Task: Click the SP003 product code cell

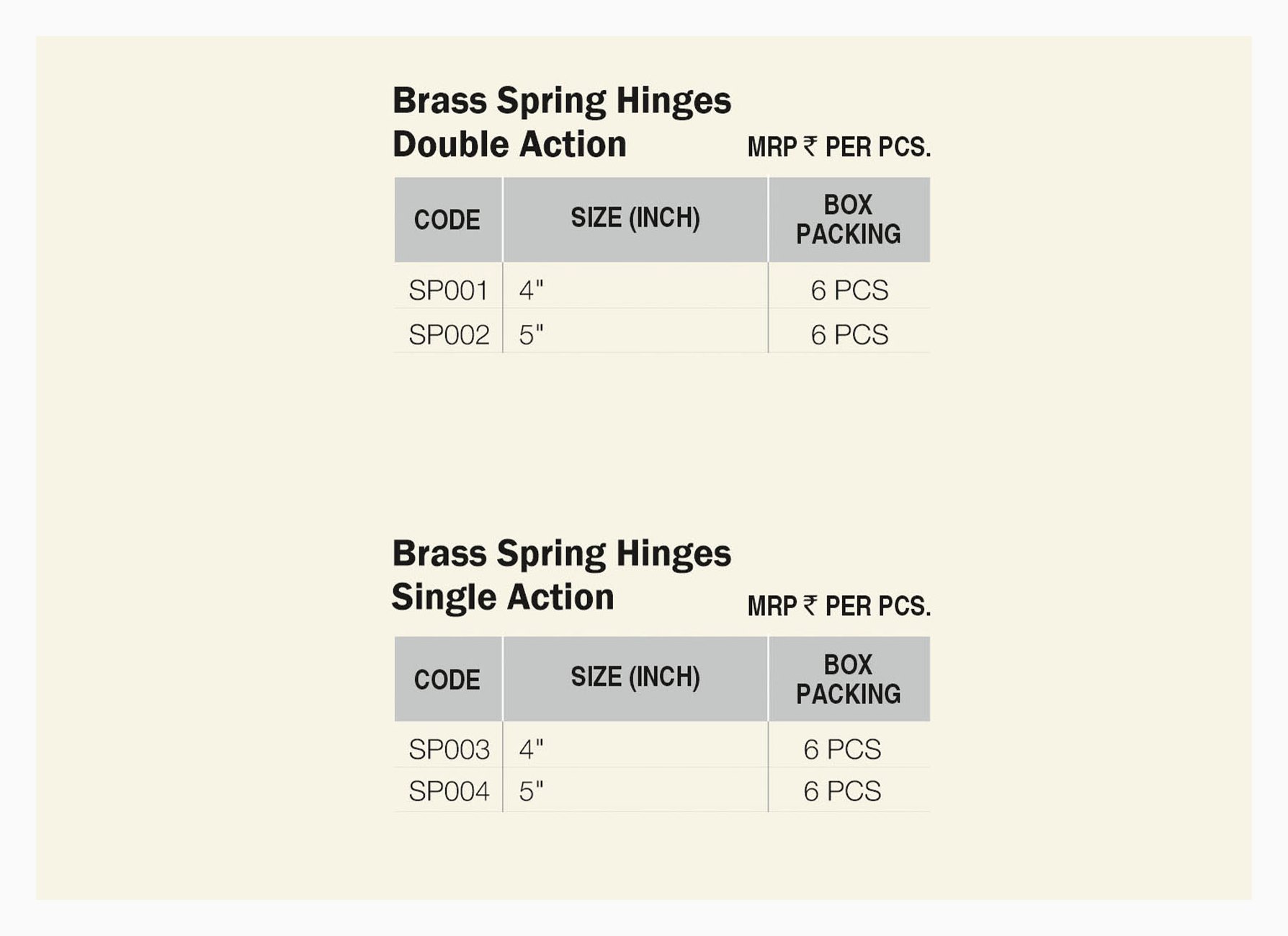Action: (448, 750)
